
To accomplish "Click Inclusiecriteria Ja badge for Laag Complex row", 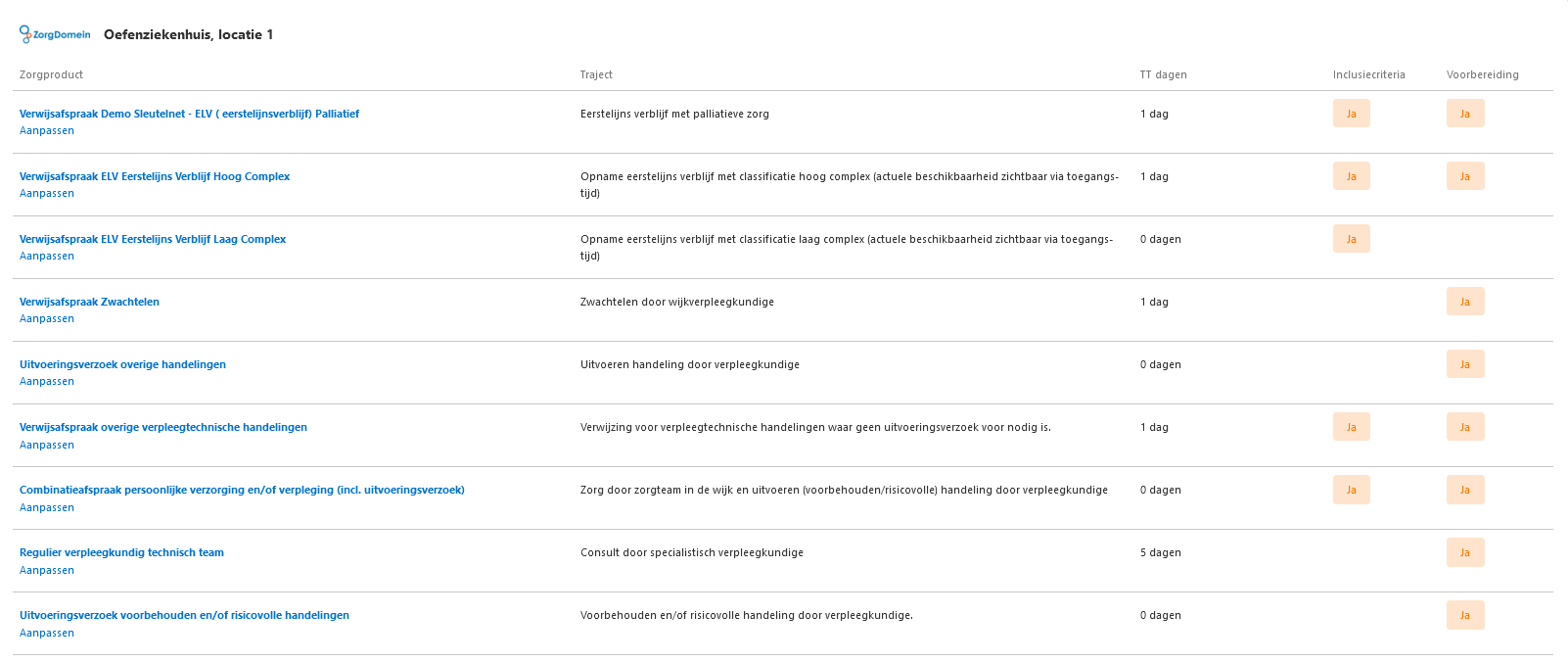I will tap(1351, 239).
